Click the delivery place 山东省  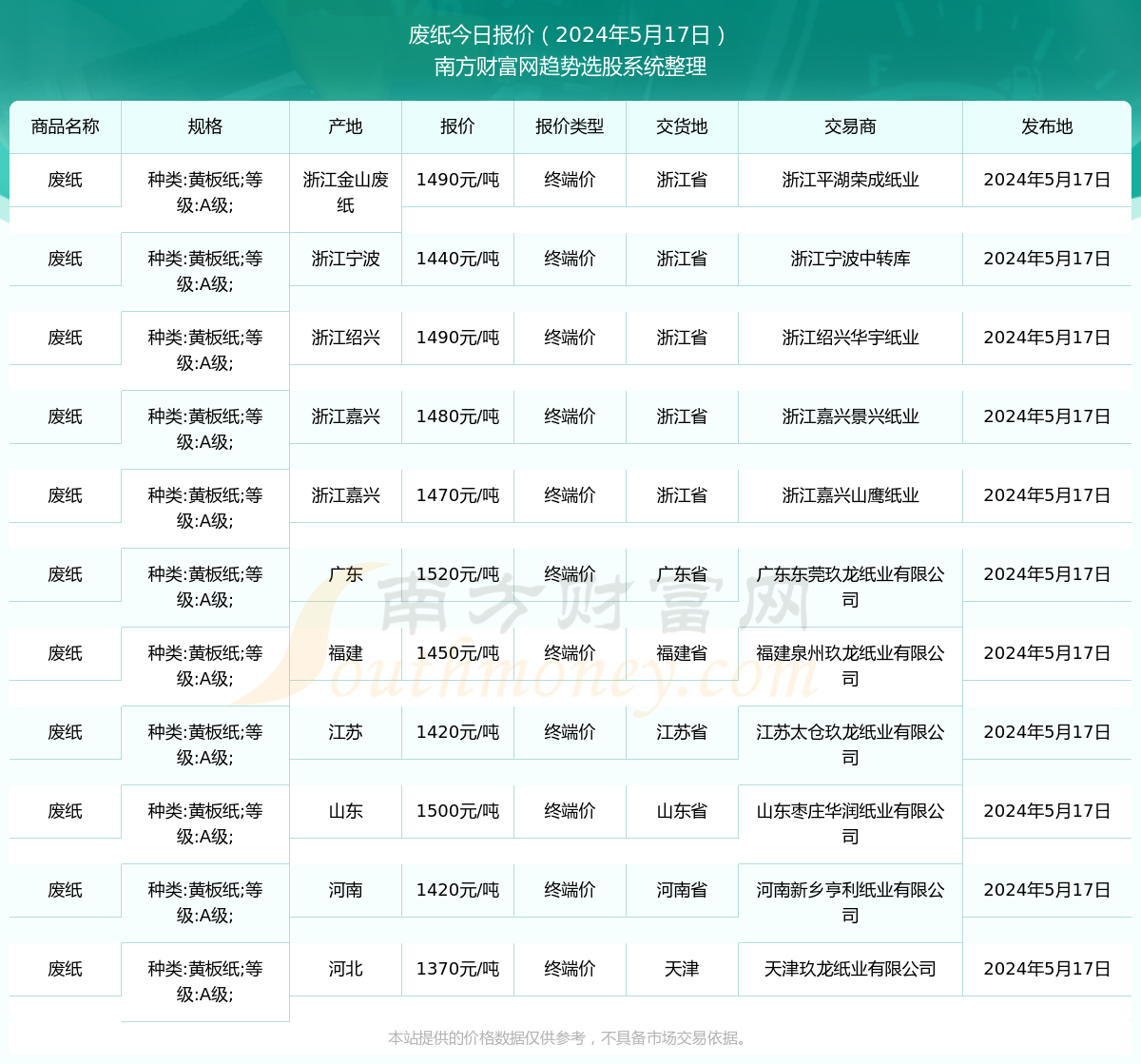pyautogui.click(x=682, y=811)
